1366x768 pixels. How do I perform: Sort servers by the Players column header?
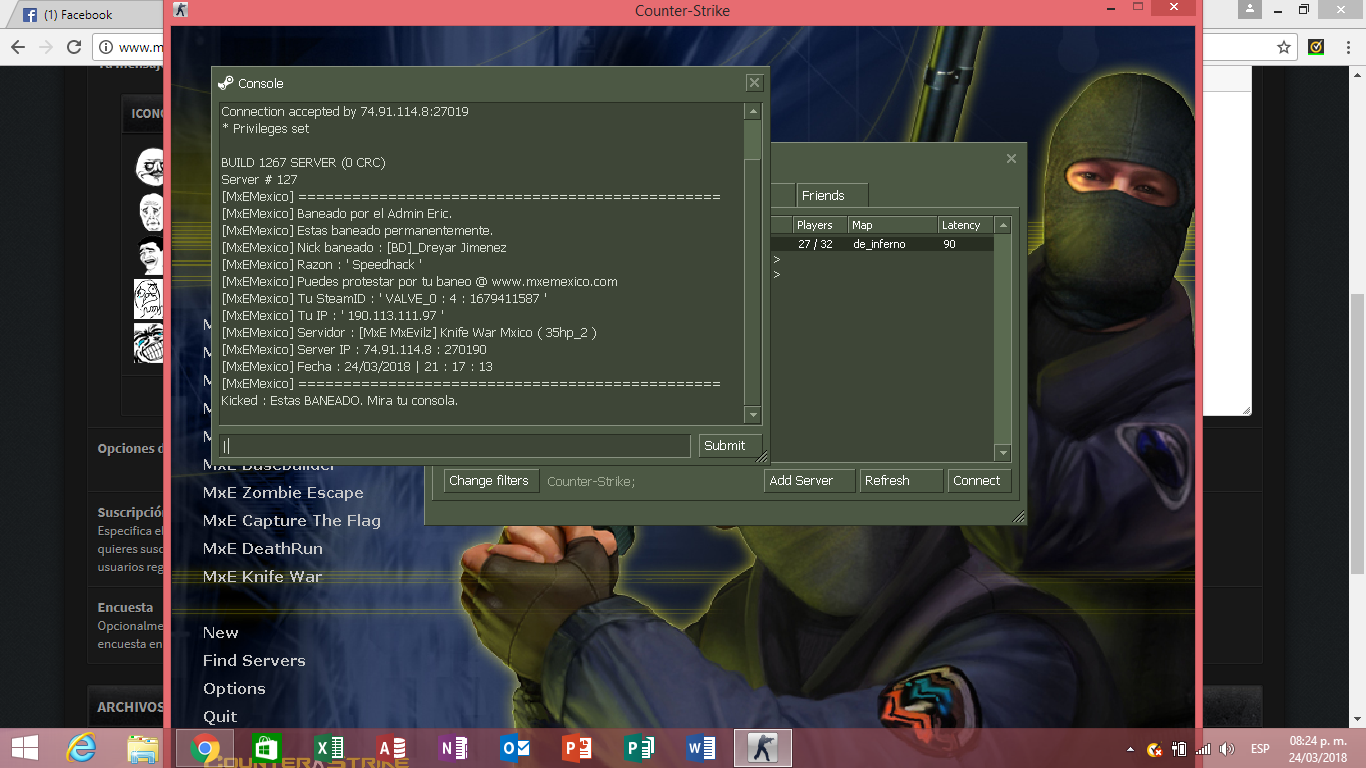[820, 225]
